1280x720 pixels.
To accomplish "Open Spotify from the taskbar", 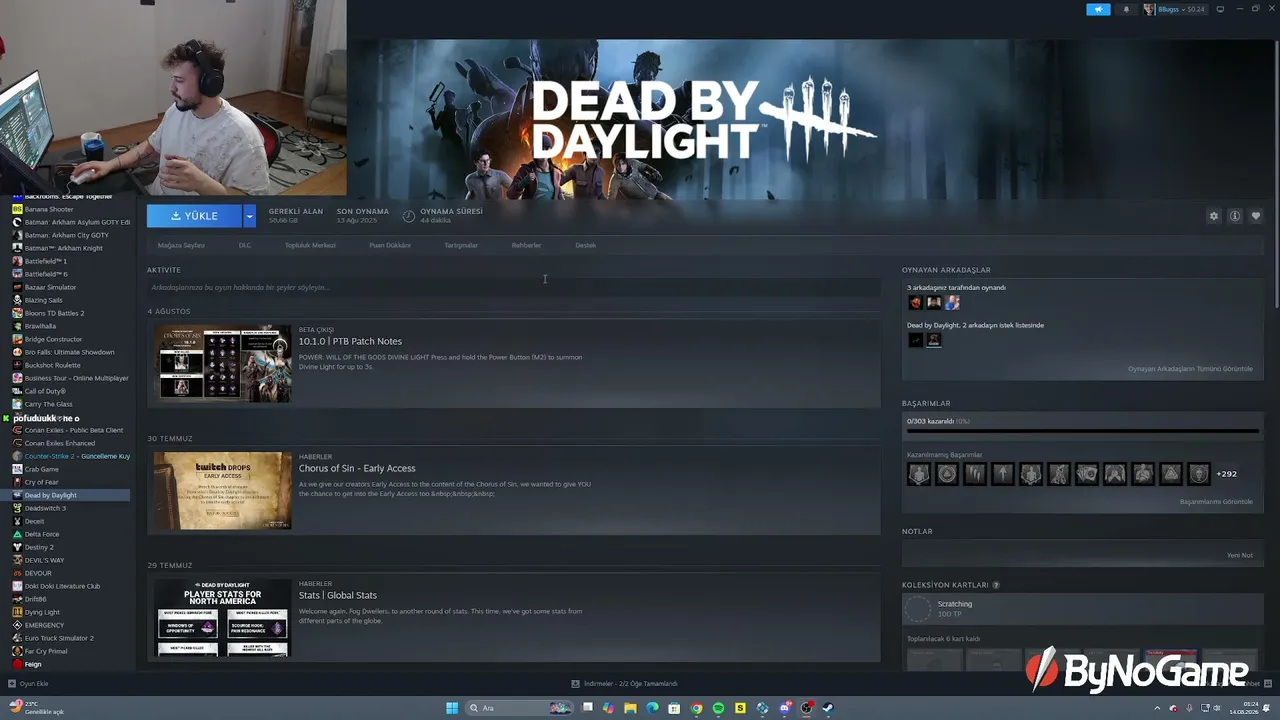I will click(718, 708).
